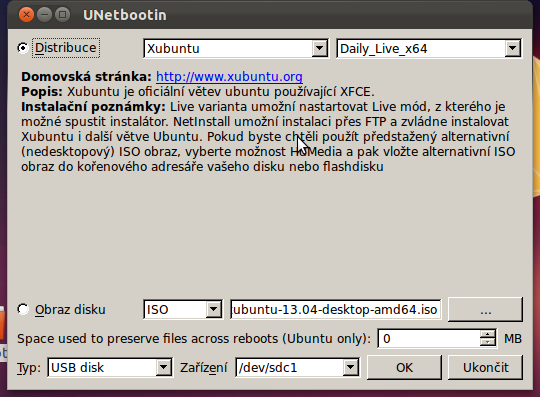
Task: Click the 'Popis:' bold label
Action: [x=42, y=92]
